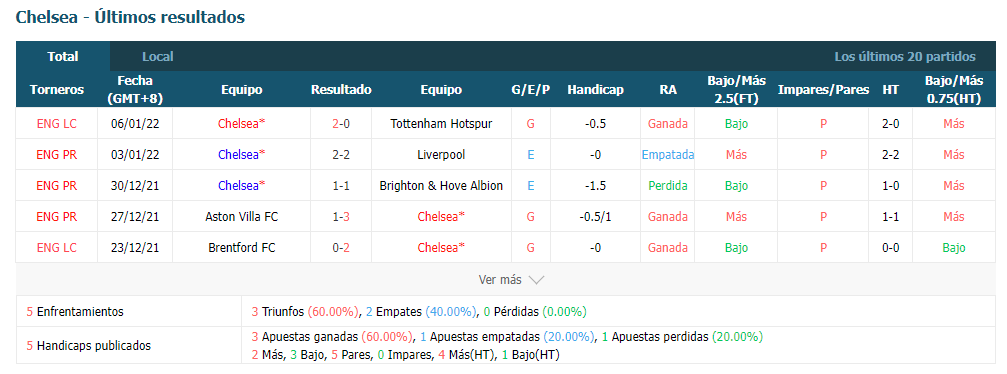The height and width of the screenshot is (374, 1007).
Task: Click Chelsea in the 30/12/21 row
Action: [x=241, y=185]
